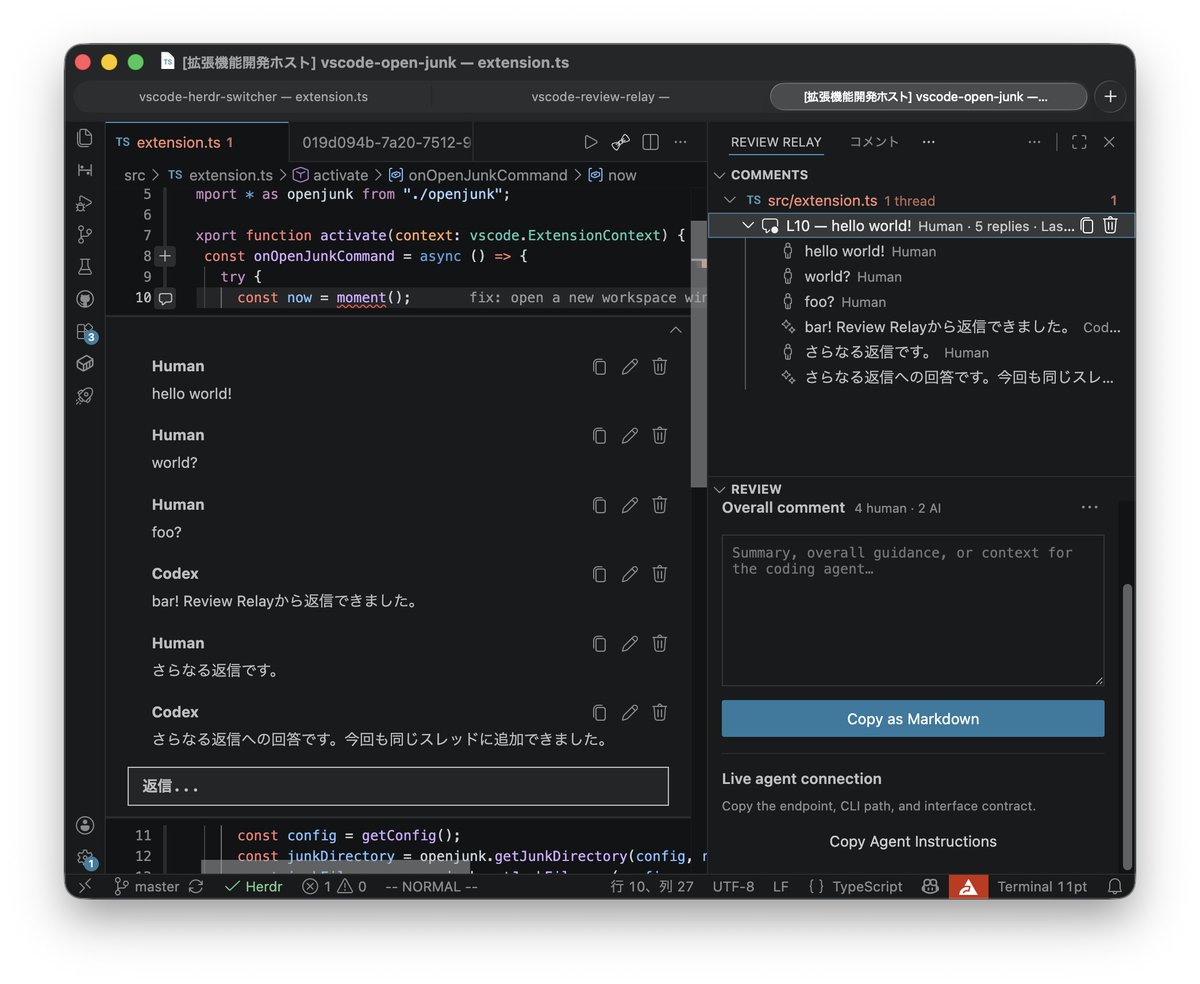The height and width of the screenshot is (984, 1200).
Task: Open the Extensions view with badge 3
Action: [85, 332]
